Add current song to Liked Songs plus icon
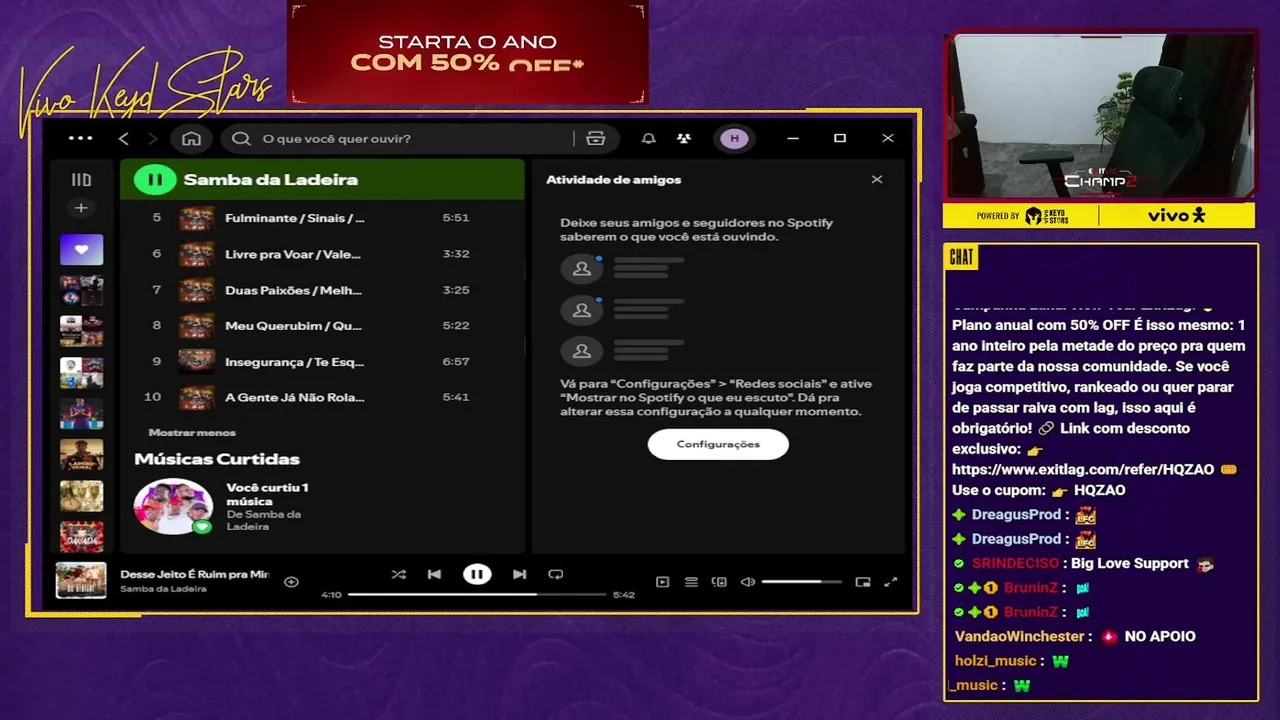The width and height of the screenshot is (1280, 720). point(291,582)
